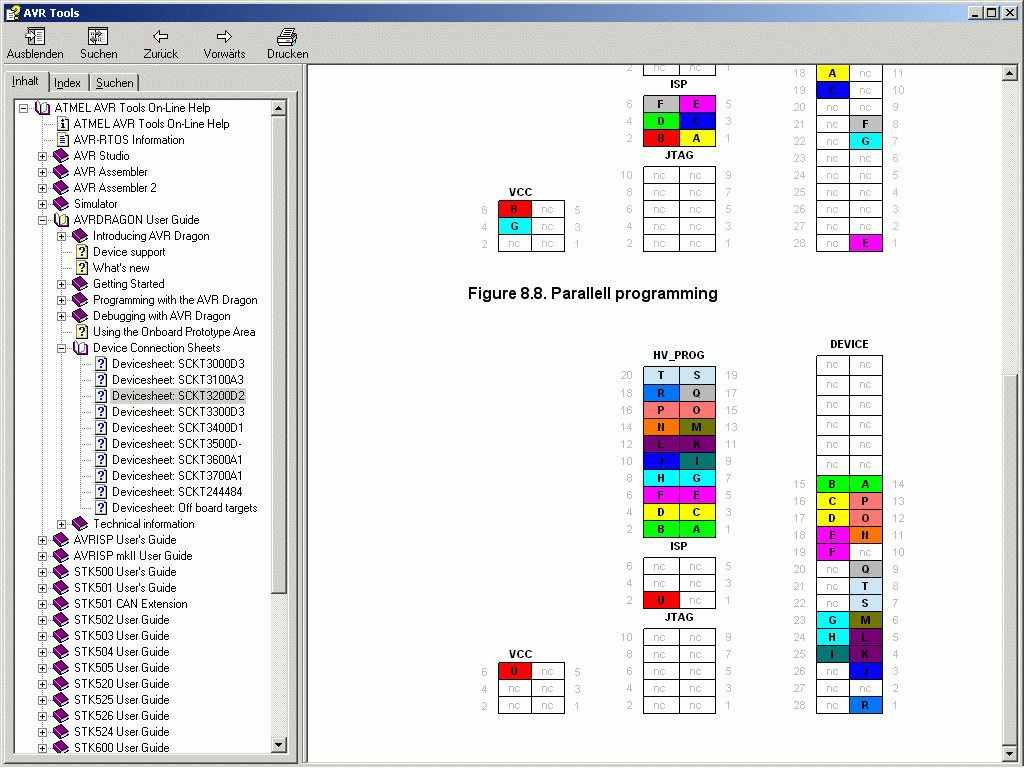The width and height of the screenshot is (1024, 768).
Task: Expand the AVR Assembler 2 tree node
Action: (x=42, y=188)
